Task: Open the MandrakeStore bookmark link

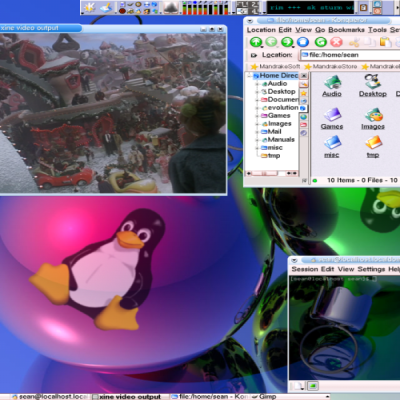Action: [331, 67]
